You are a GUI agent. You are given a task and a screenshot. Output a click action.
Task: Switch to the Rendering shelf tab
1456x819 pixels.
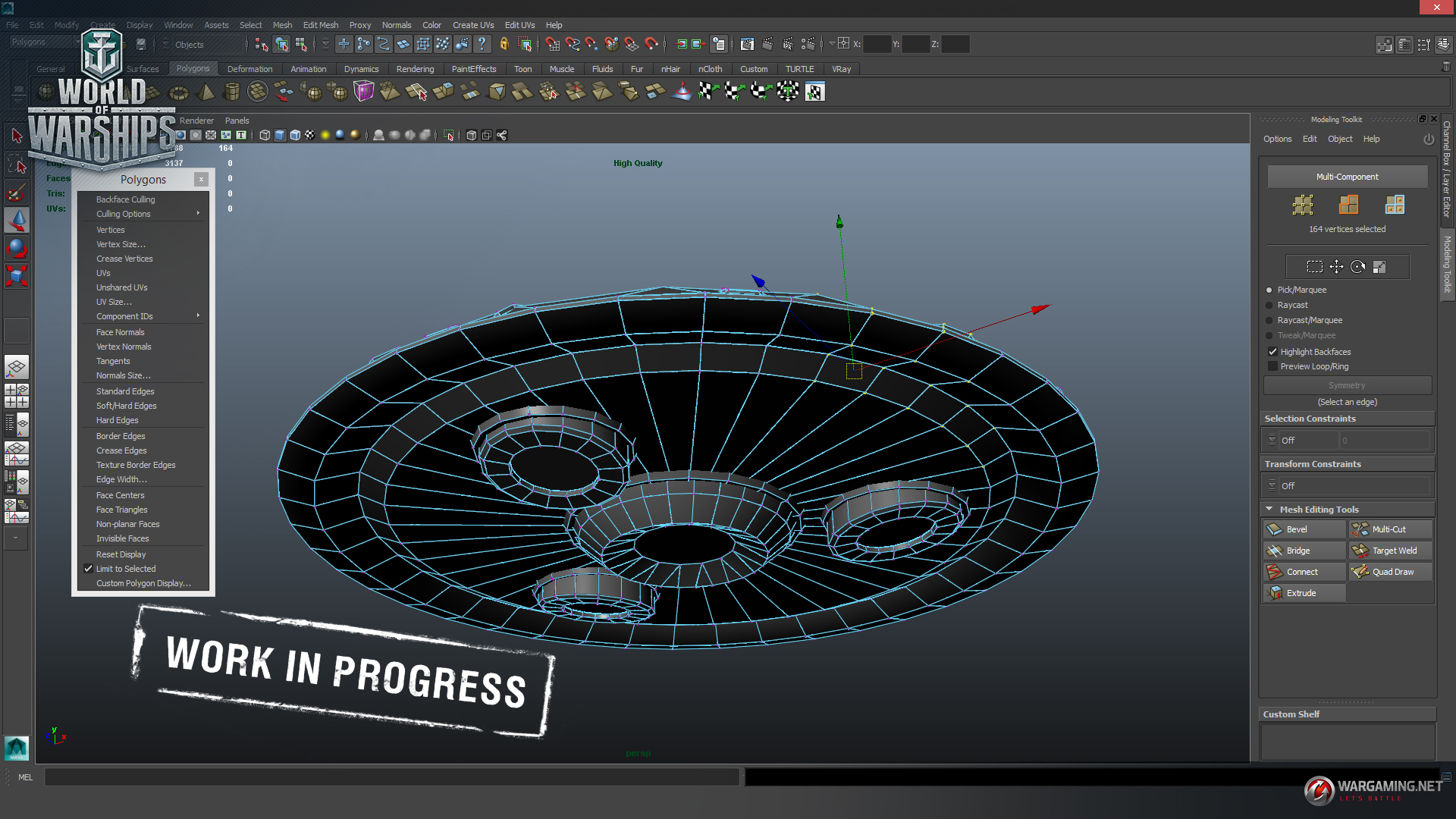pyautogui.click(x=415, y=69)
